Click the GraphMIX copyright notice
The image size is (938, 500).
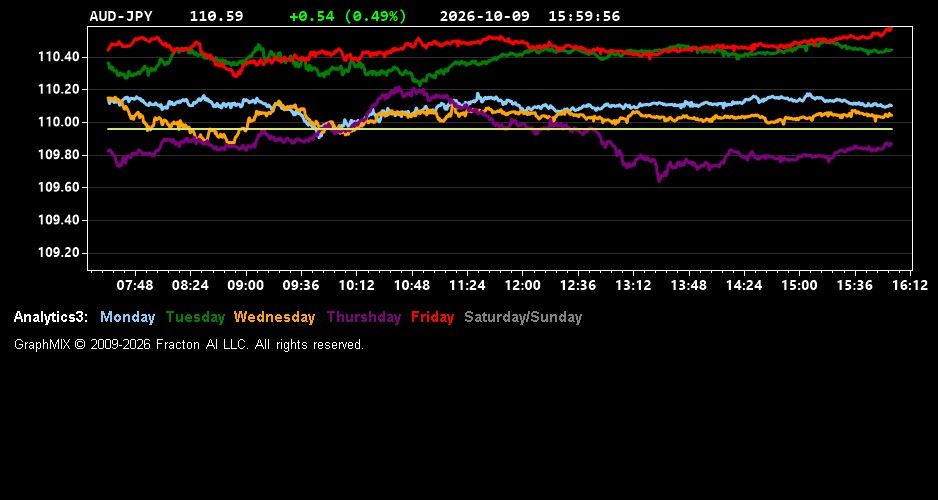pyautogui.click(x=189, y=345)
